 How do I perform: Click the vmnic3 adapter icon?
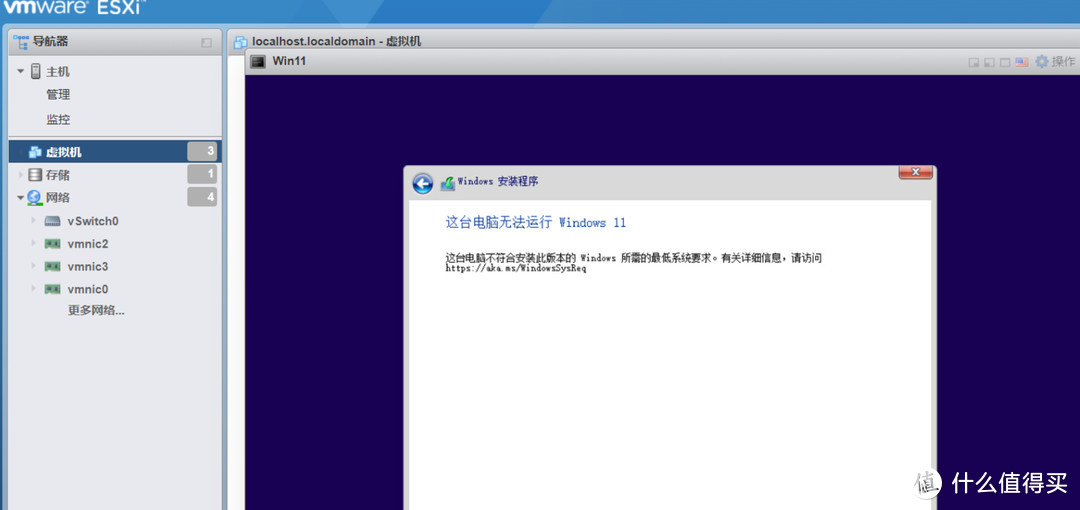click(52, 267)
